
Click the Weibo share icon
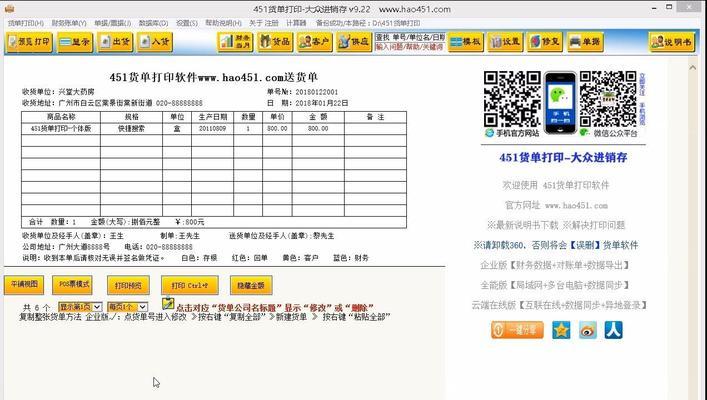pos(588,330)
